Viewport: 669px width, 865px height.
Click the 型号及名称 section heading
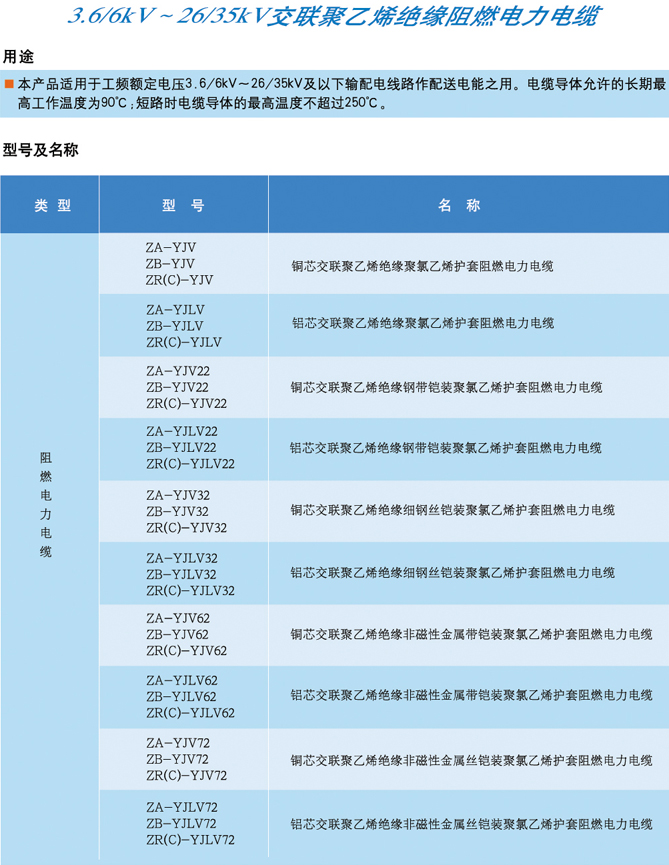(x=41, y=150)
